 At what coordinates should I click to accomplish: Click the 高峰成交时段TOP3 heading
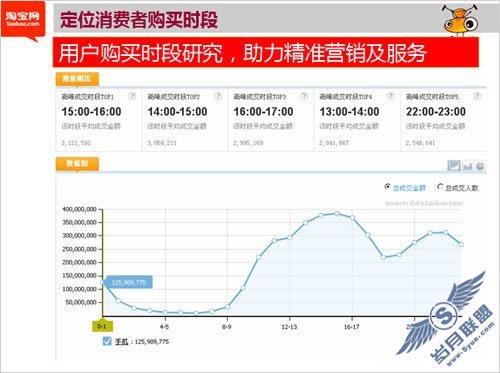(x=260, y=97)
